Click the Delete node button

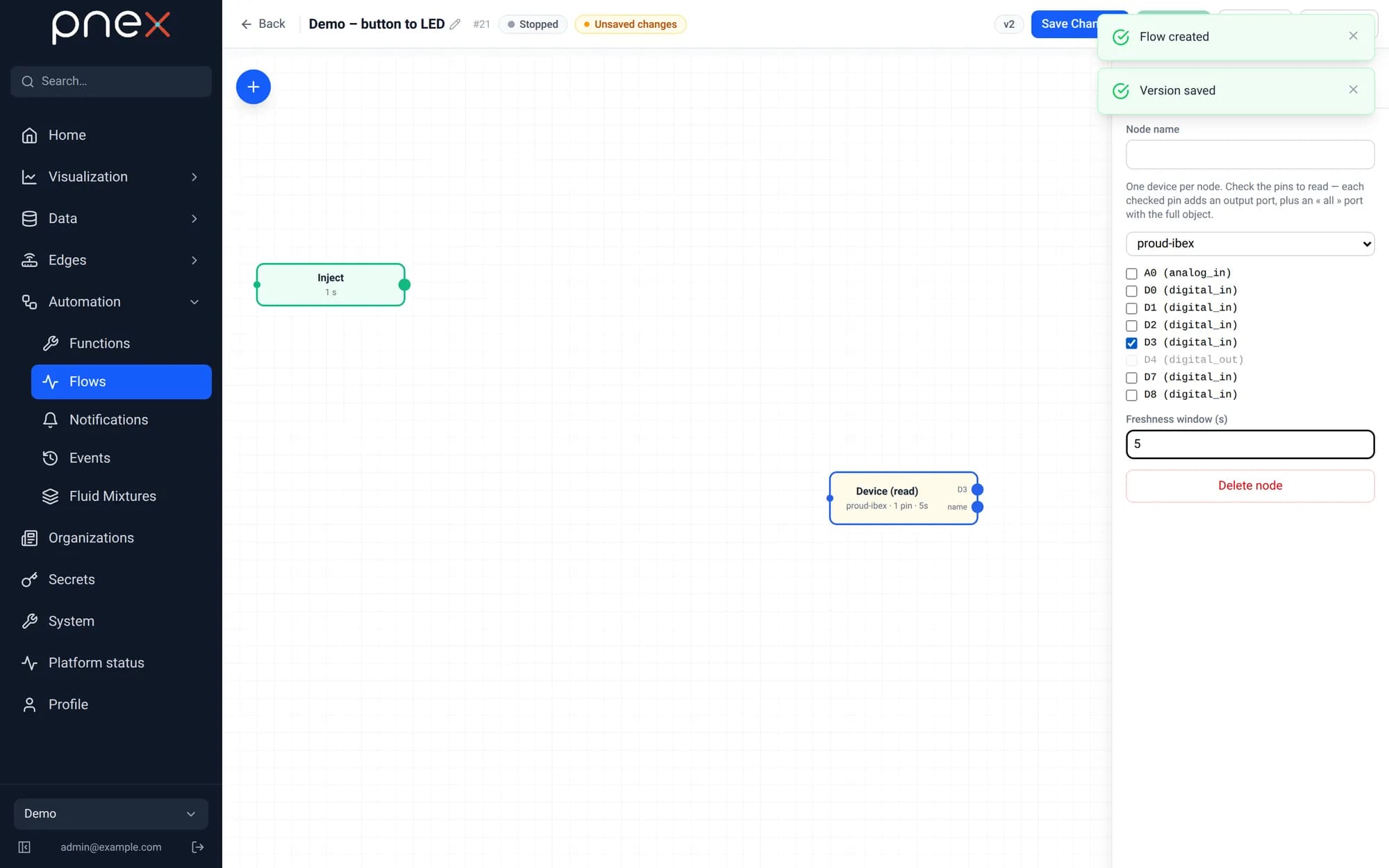(x=1249, y=486)
